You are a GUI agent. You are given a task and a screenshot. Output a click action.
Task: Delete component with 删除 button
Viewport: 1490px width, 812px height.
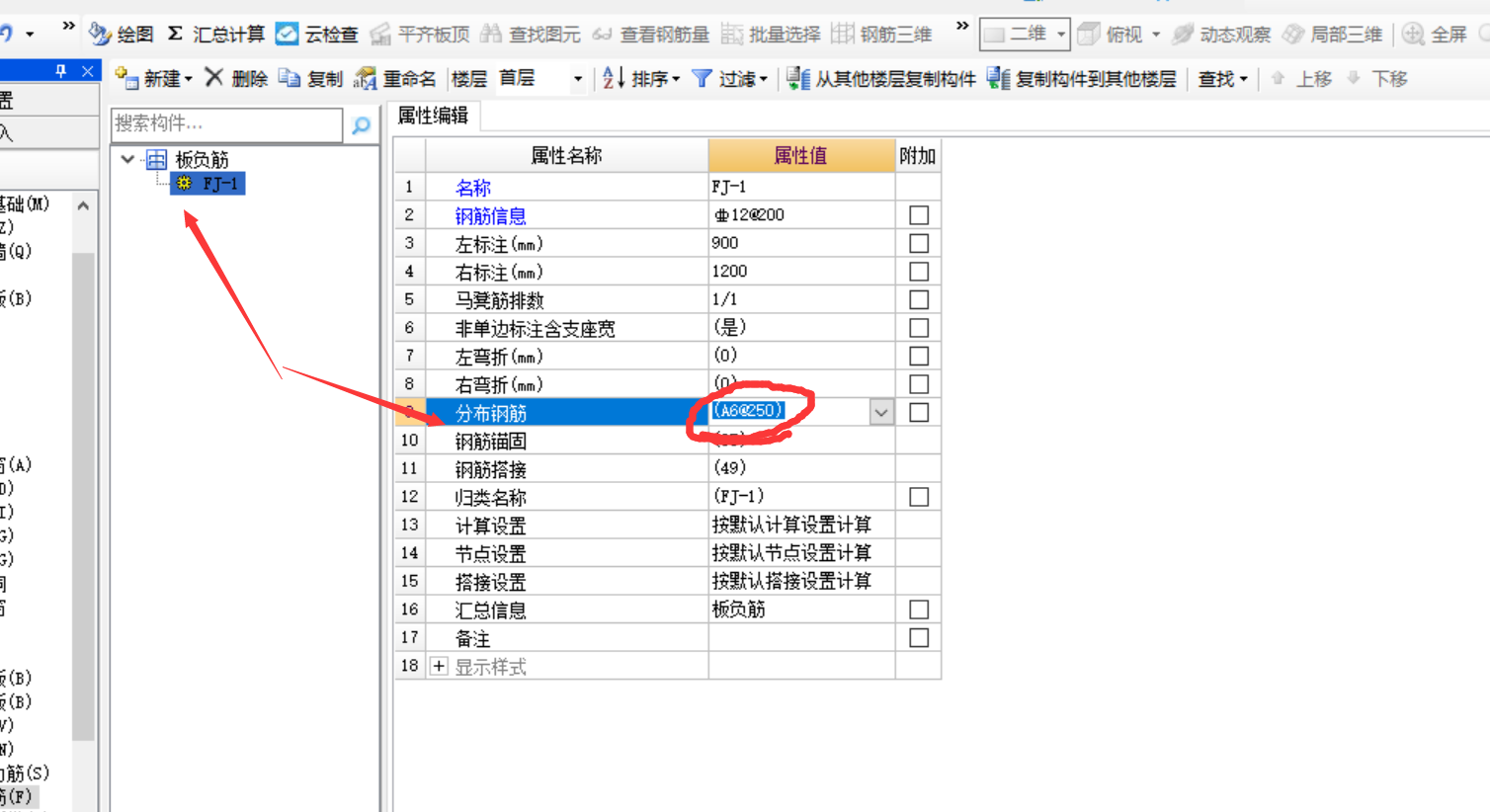tap(236, 78)
